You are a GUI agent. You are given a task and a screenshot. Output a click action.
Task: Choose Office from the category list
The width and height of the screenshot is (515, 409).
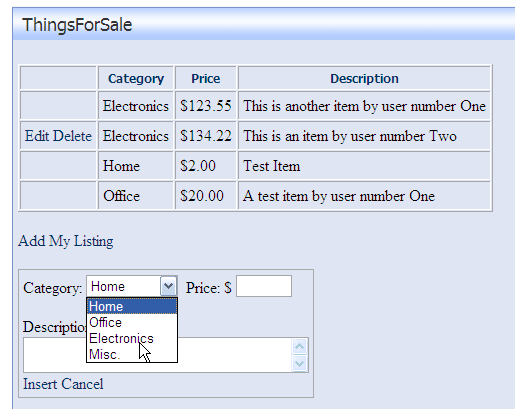pos(132,322)
